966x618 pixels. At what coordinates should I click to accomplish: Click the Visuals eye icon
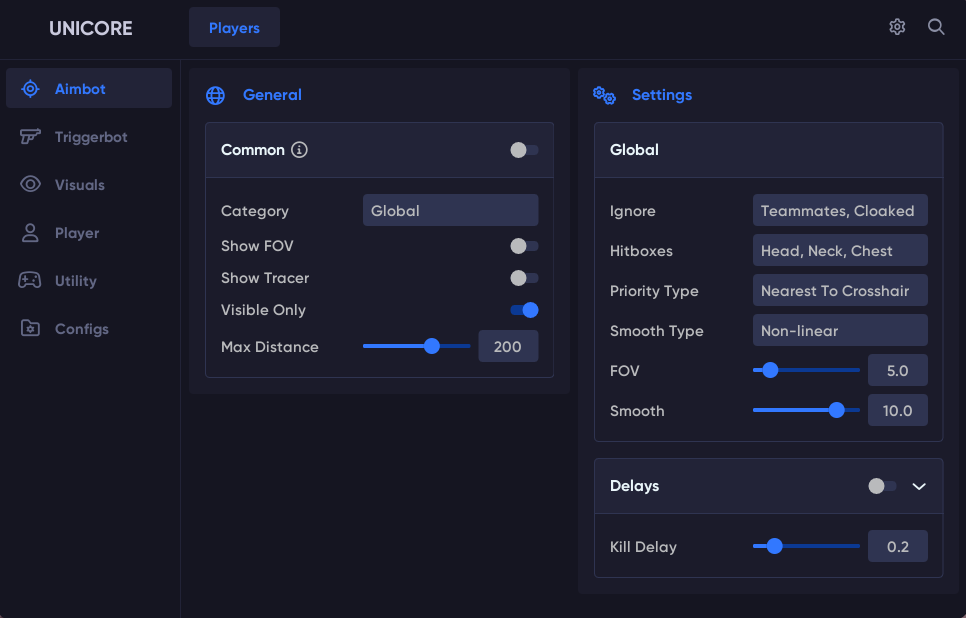coord(30,185)
